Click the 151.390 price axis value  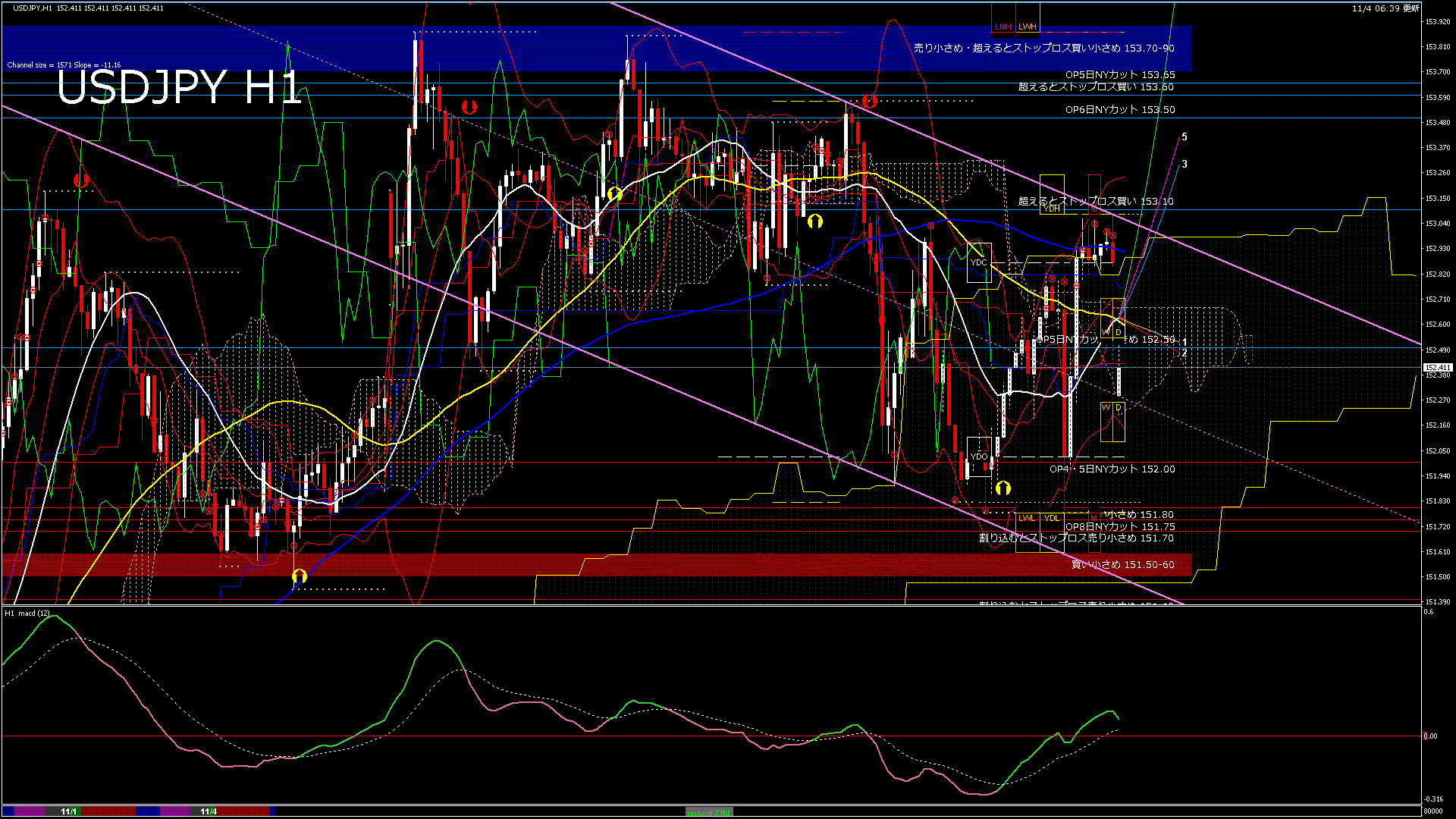click(x=1438, y=602)
